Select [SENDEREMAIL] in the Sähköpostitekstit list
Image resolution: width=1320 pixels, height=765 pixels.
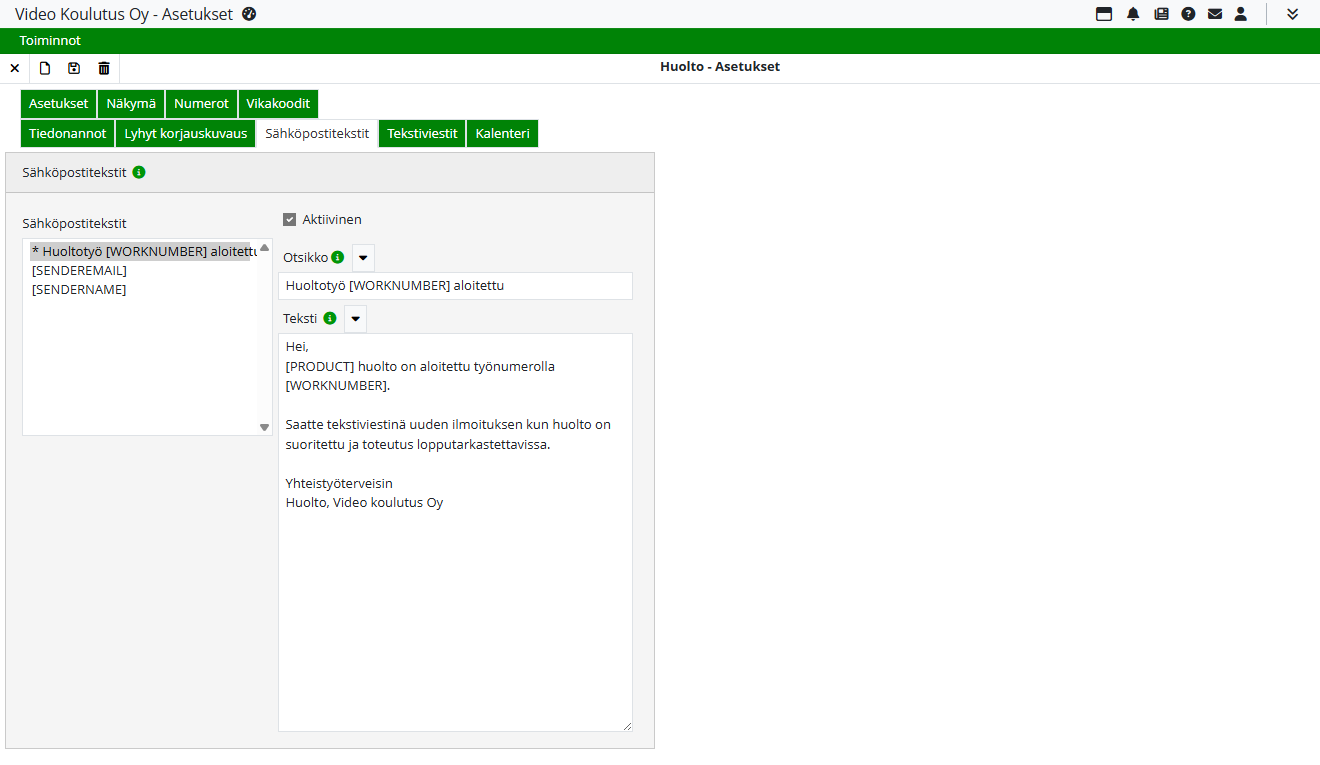pyautogui.click(x=80, y=270)
